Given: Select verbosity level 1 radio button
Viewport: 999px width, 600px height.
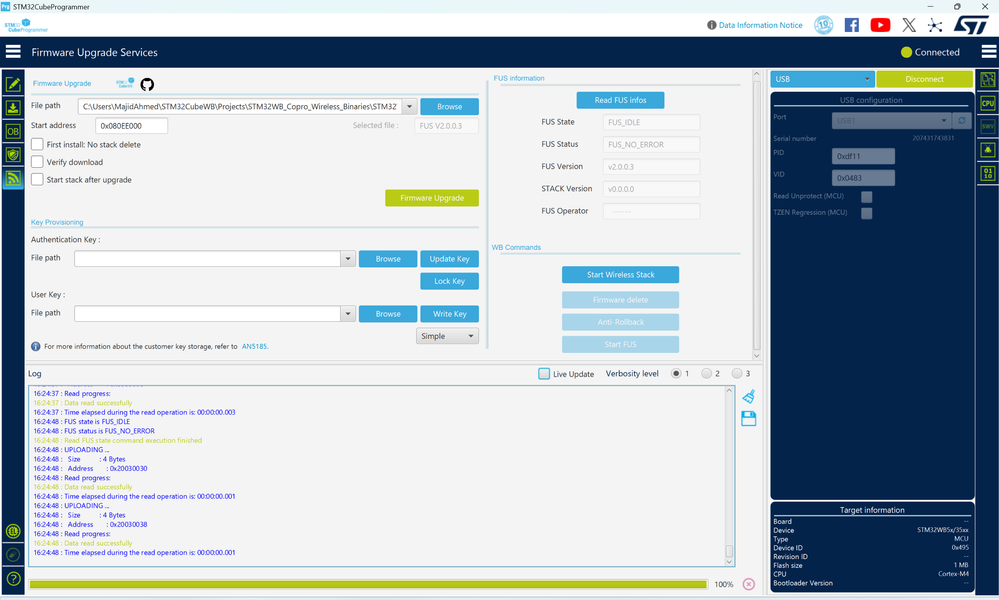Looking at the screenshot, I should tap(676, 374).
